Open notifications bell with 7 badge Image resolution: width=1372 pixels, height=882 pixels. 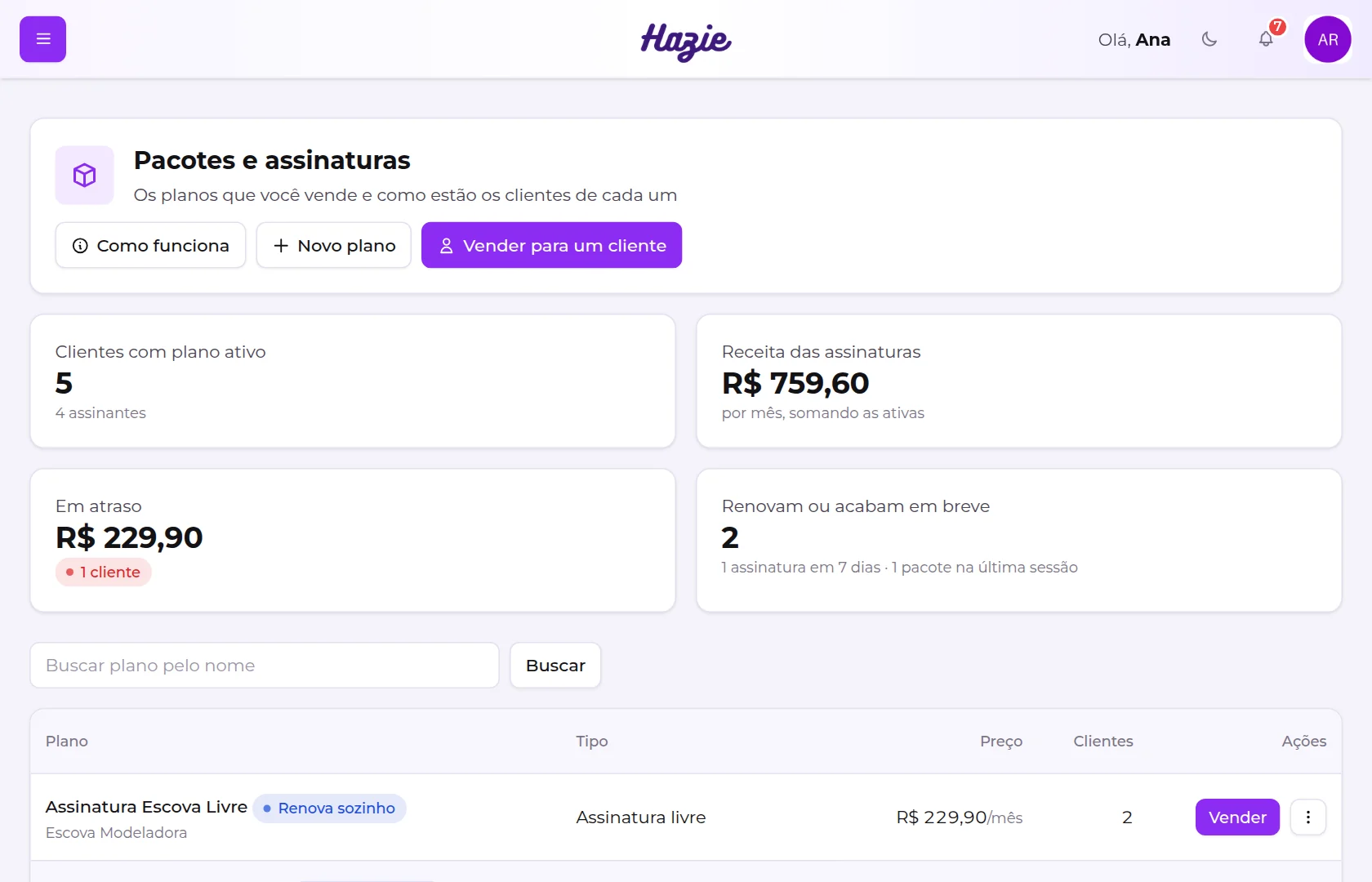tap(1266, 39)
